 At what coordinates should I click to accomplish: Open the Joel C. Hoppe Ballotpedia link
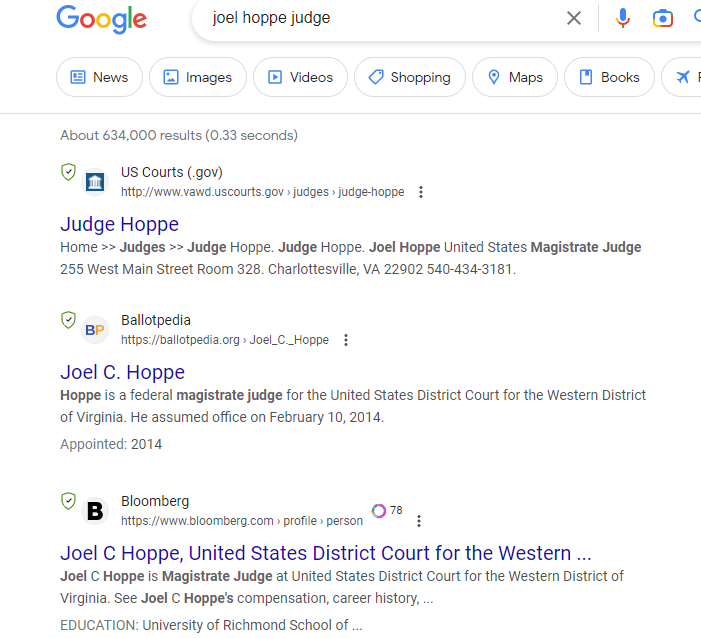tap(122, 372)
